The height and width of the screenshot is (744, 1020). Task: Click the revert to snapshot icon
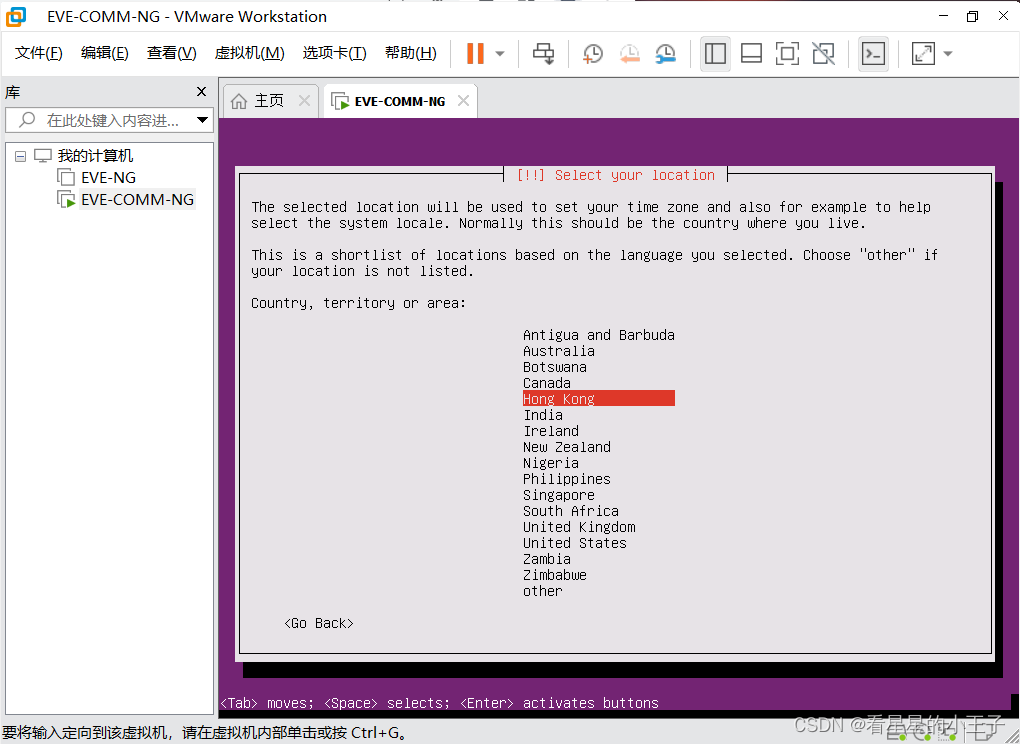pos(629,53)
